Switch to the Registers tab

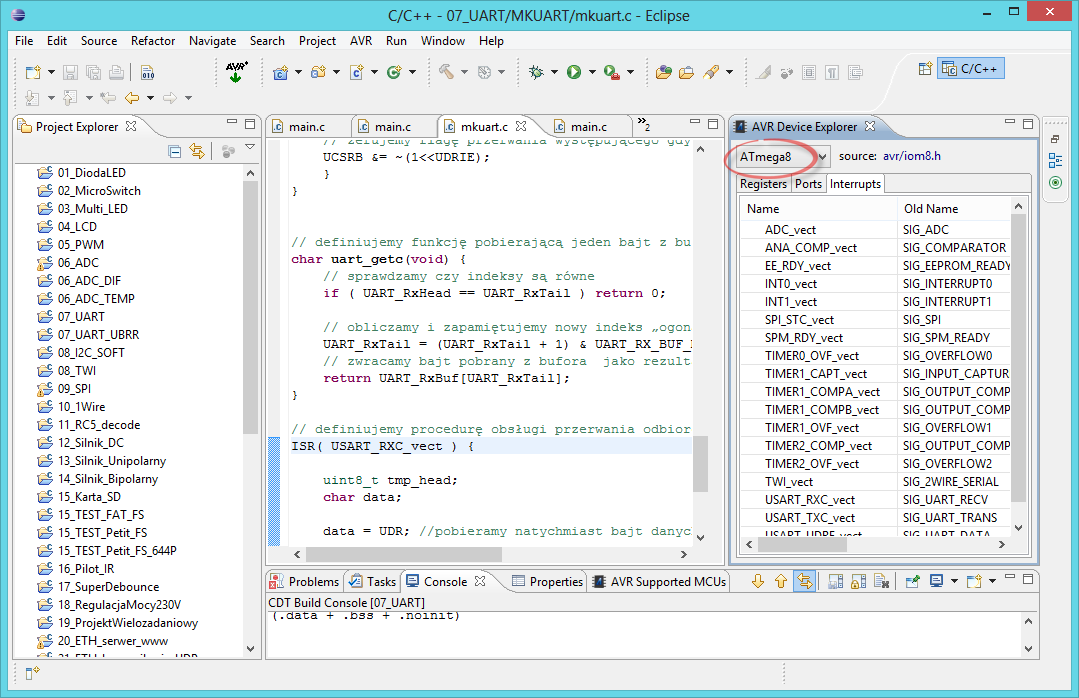point(763,184)
